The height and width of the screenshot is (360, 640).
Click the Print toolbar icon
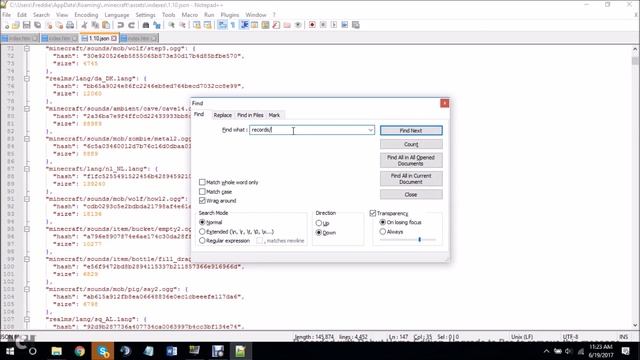pyautogui.click(x=70, y=25)
